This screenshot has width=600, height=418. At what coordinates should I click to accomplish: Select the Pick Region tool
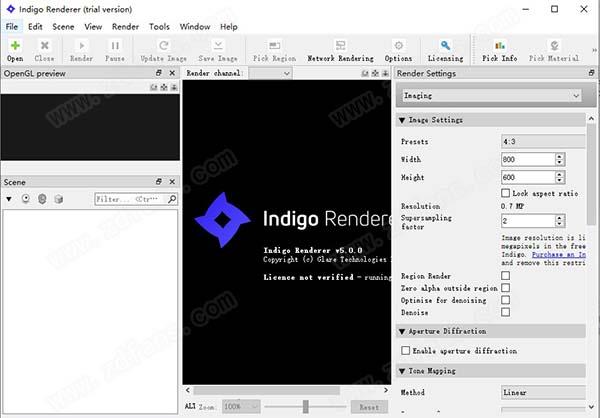click(x=274, y=51)
